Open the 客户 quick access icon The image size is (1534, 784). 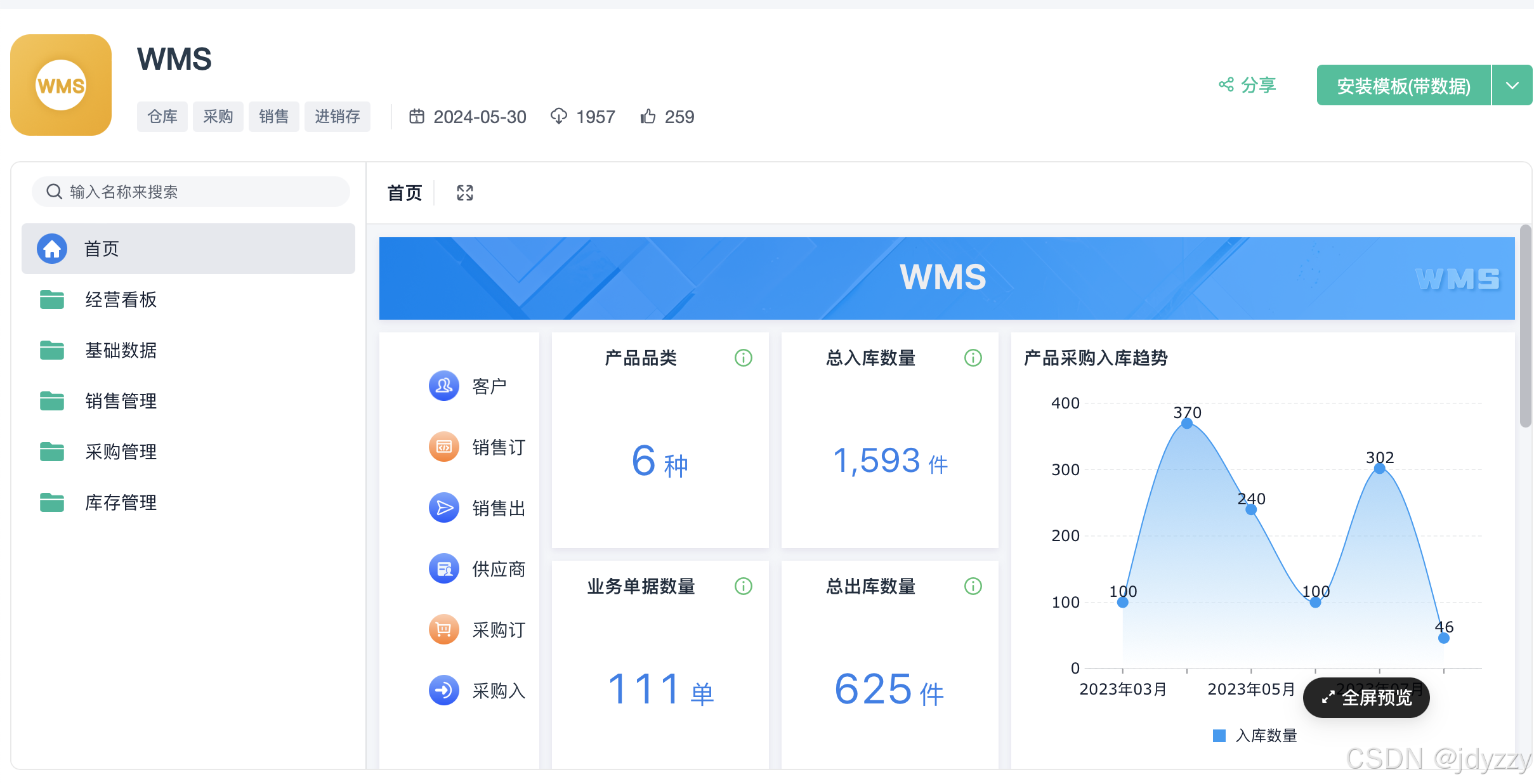coord(443,386)
